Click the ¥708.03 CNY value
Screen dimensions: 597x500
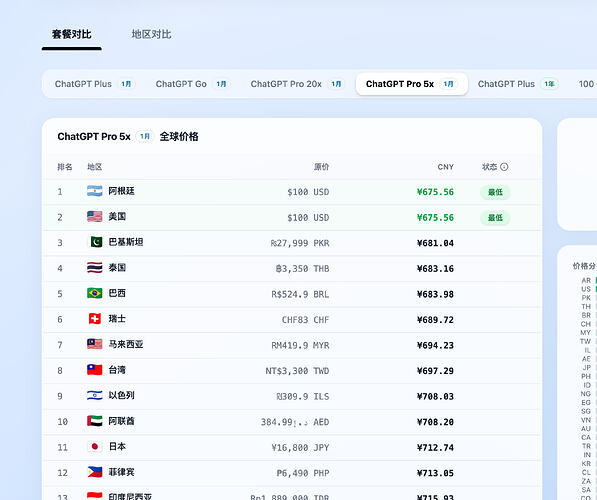click(x=435, y=396)
